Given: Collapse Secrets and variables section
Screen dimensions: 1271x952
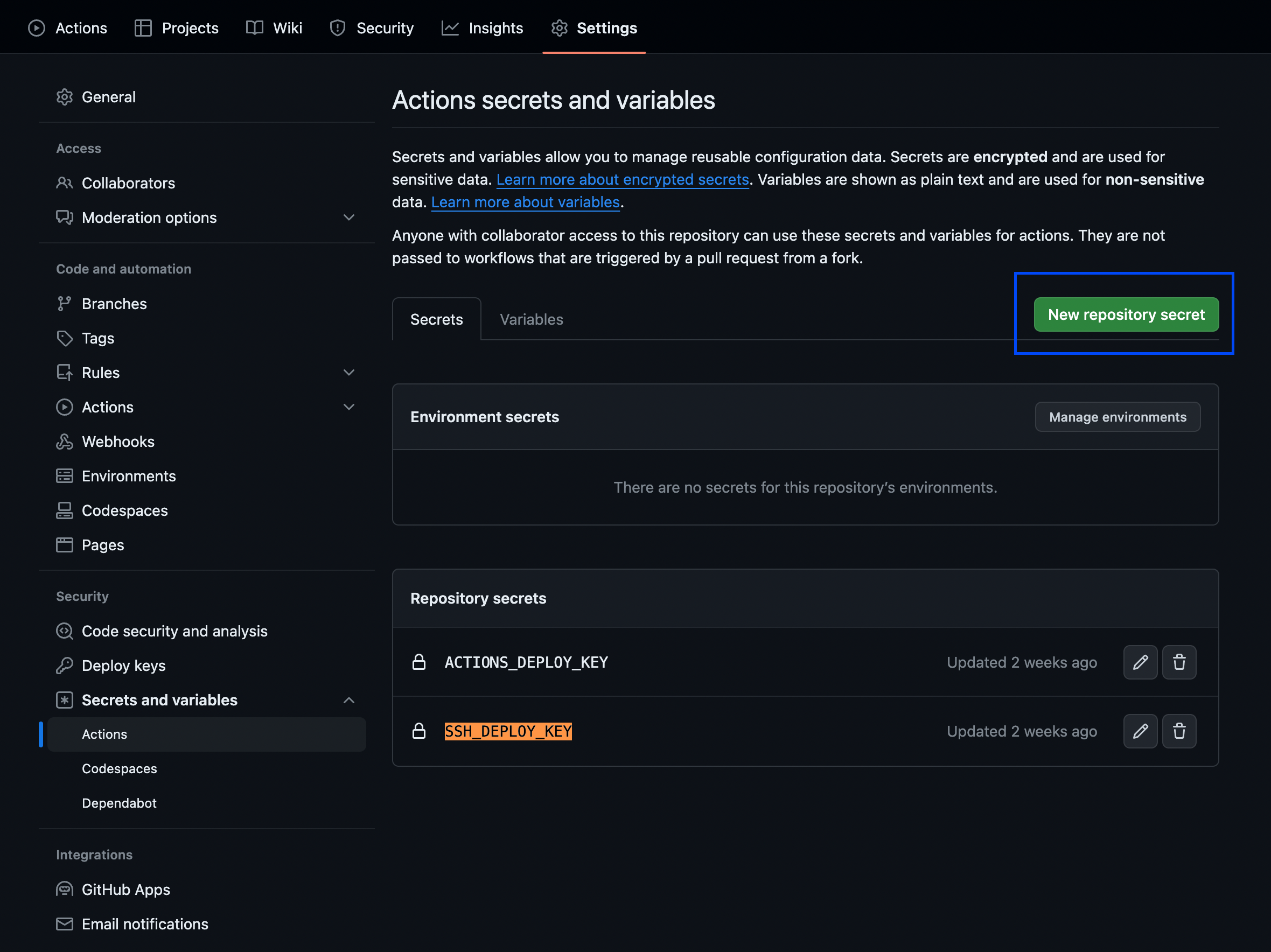Looking at the screenshot, I should coord(348,700).
